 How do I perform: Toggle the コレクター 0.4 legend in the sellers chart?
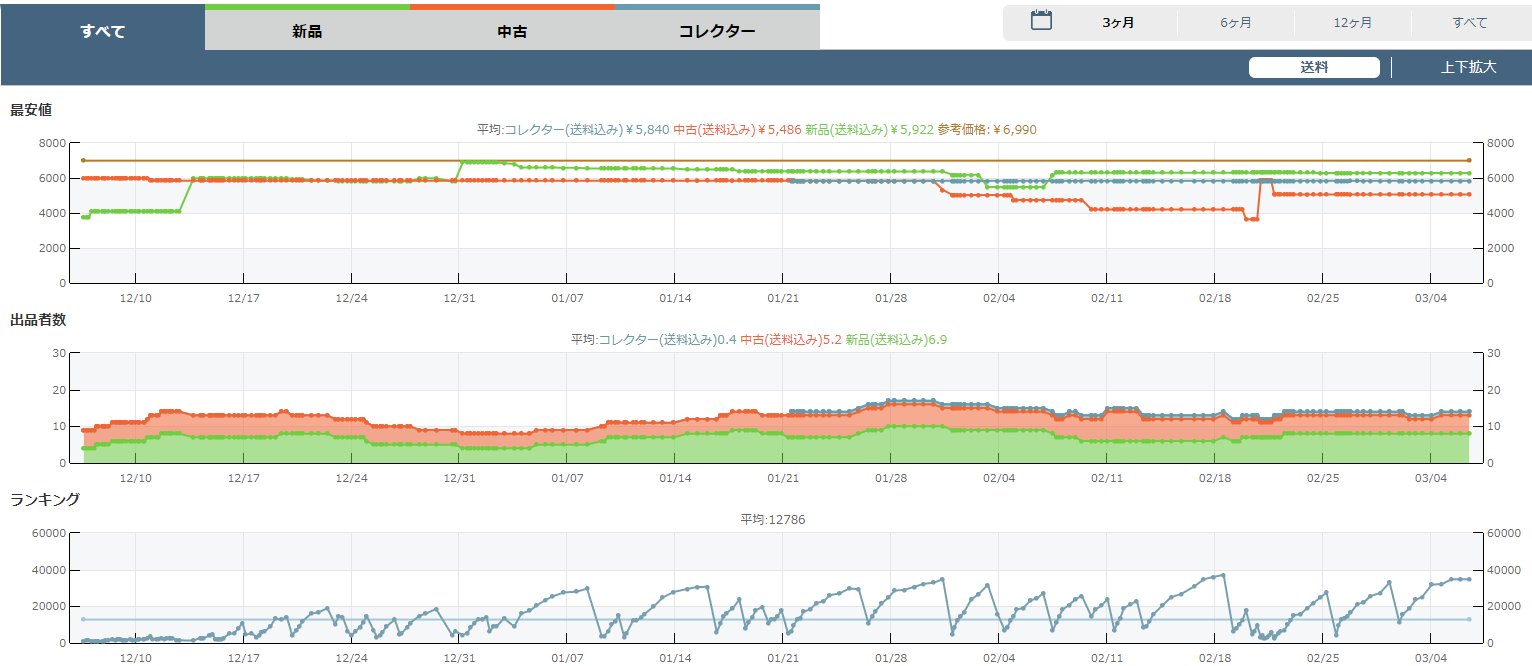point(667,340)
